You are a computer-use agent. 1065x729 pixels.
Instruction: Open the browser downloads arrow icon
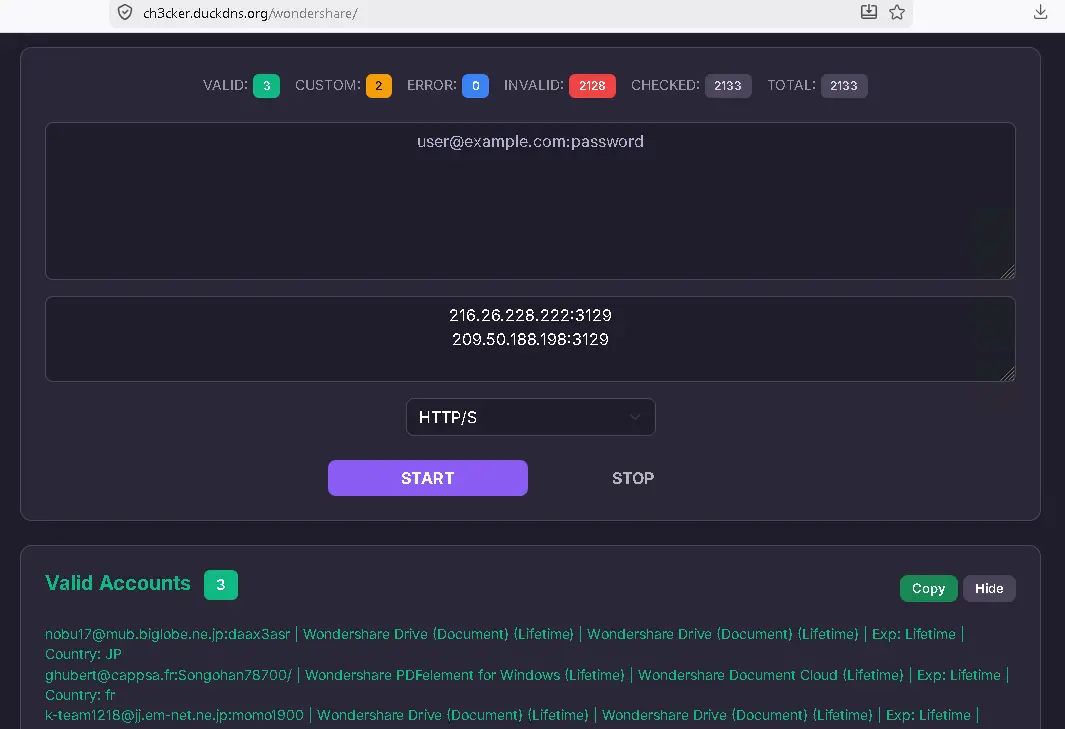(1040, 12)
